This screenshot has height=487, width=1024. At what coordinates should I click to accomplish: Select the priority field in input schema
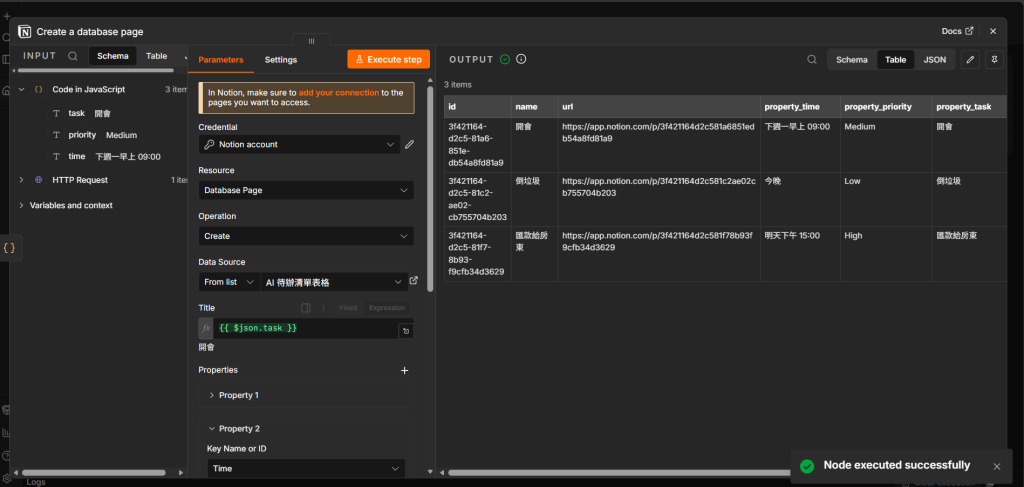tap(82, 135)
